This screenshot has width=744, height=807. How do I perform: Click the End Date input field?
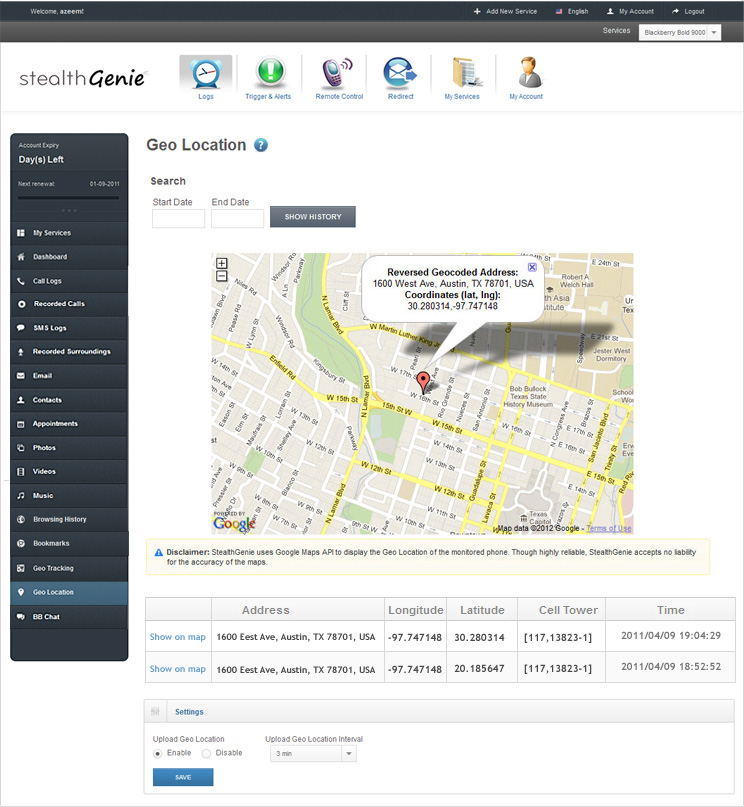pos(237,218)
